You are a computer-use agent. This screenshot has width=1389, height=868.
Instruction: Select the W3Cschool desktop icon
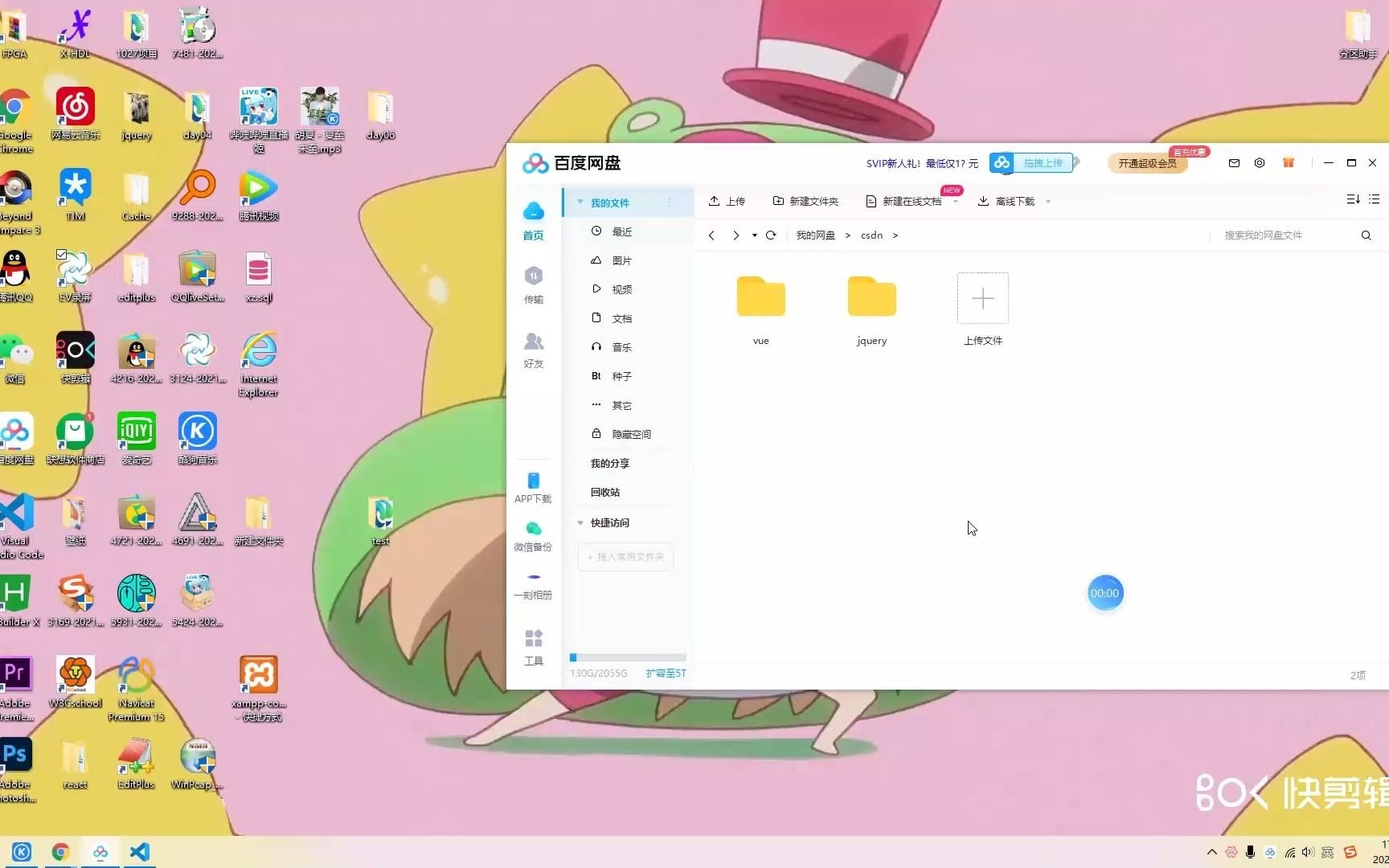[76, 682]
